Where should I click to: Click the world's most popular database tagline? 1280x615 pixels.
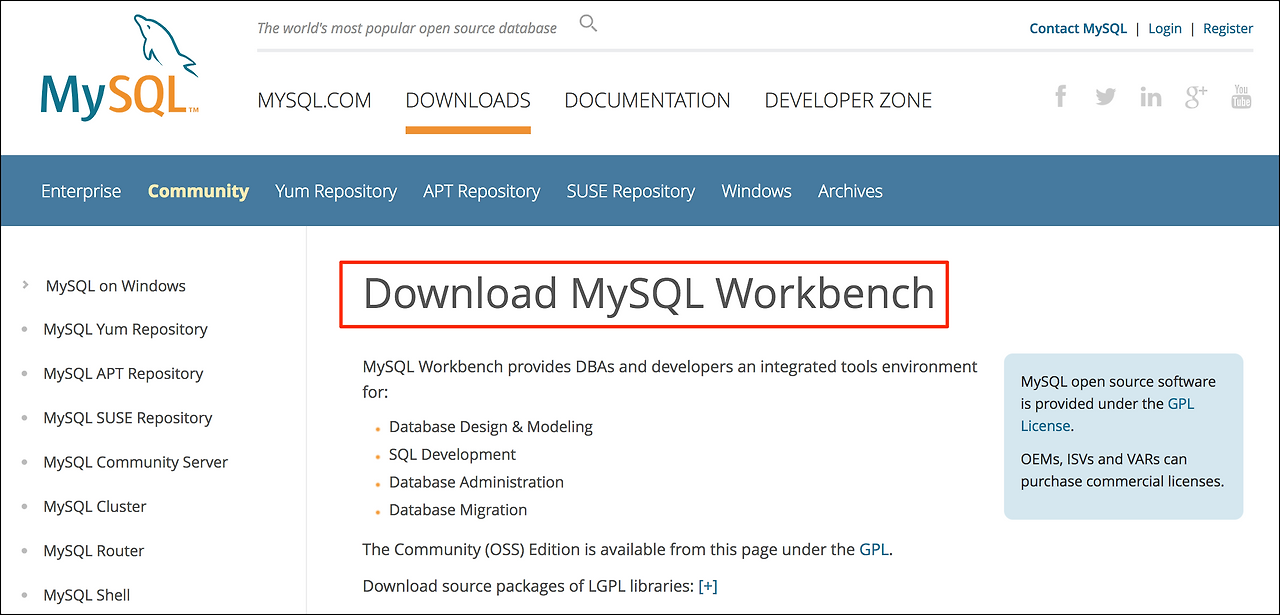[x=407, y=28]
